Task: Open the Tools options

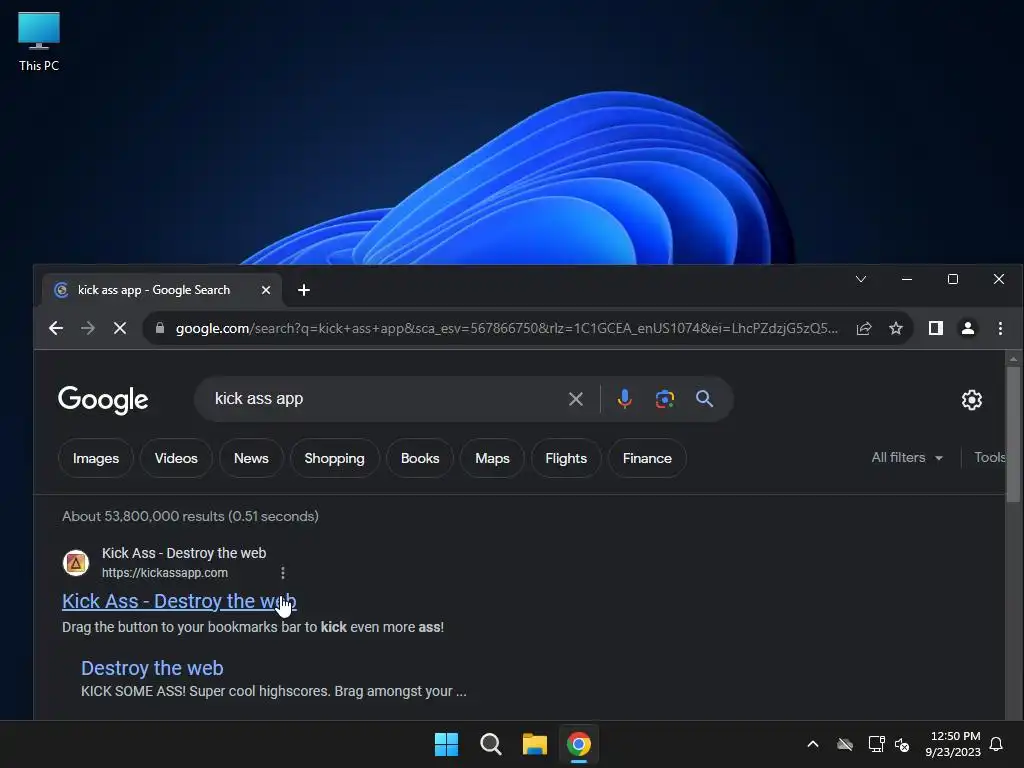Action: click(x=989, y=457)
